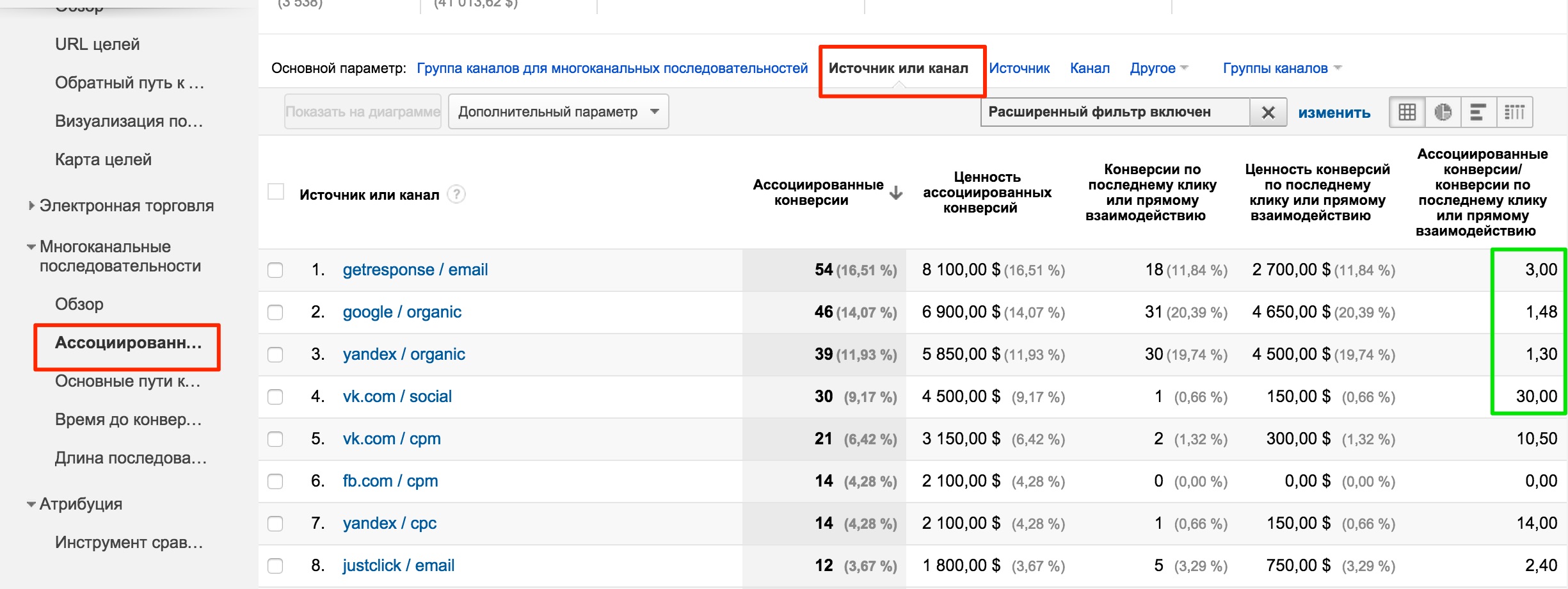Open Длина последова… report
Image resolution: width=1568 pixels, height=589 pixels.
click(131, 458)
